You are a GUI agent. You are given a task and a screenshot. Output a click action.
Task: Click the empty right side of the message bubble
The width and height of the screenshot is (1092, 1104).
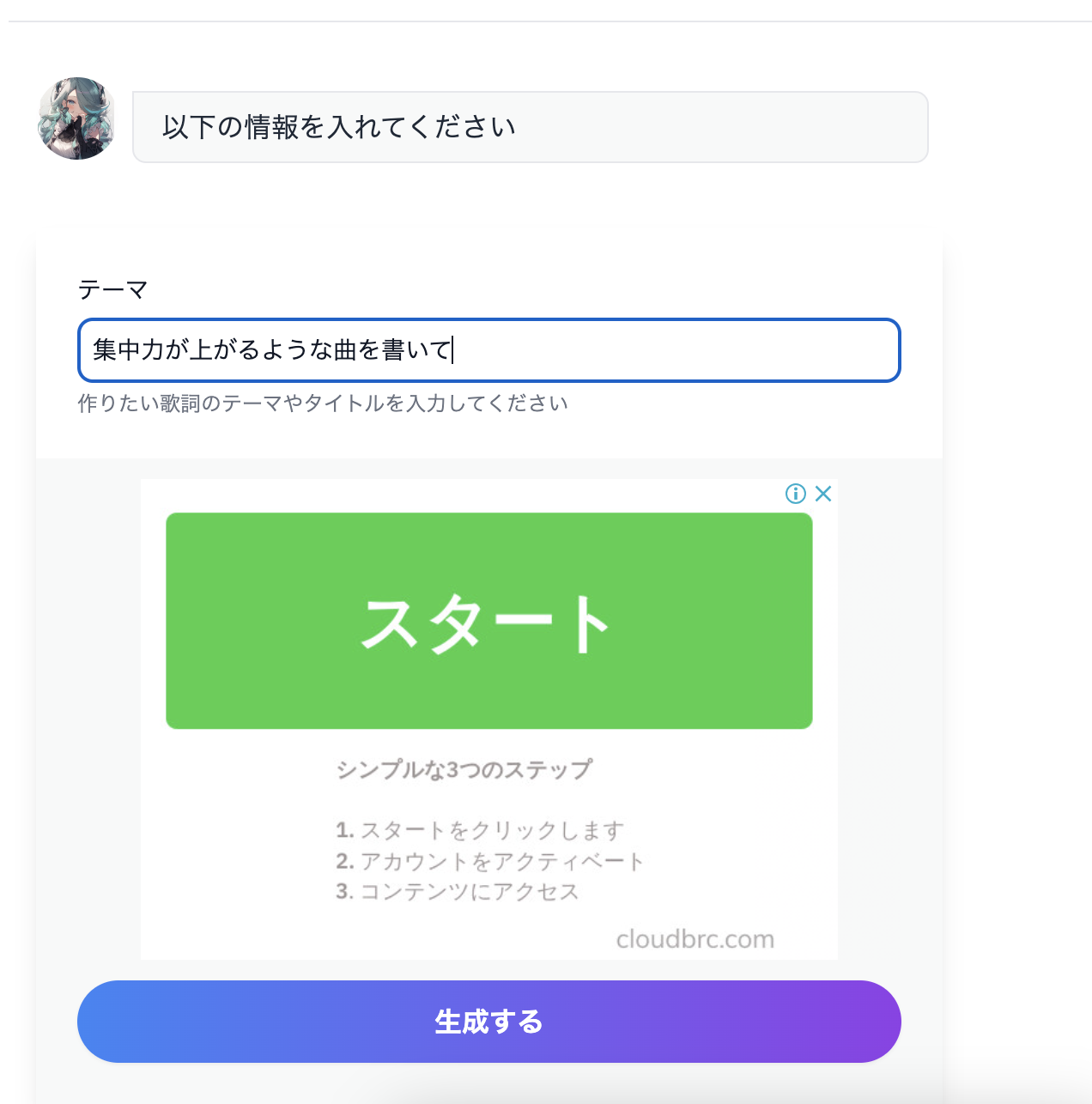point(721,127)
